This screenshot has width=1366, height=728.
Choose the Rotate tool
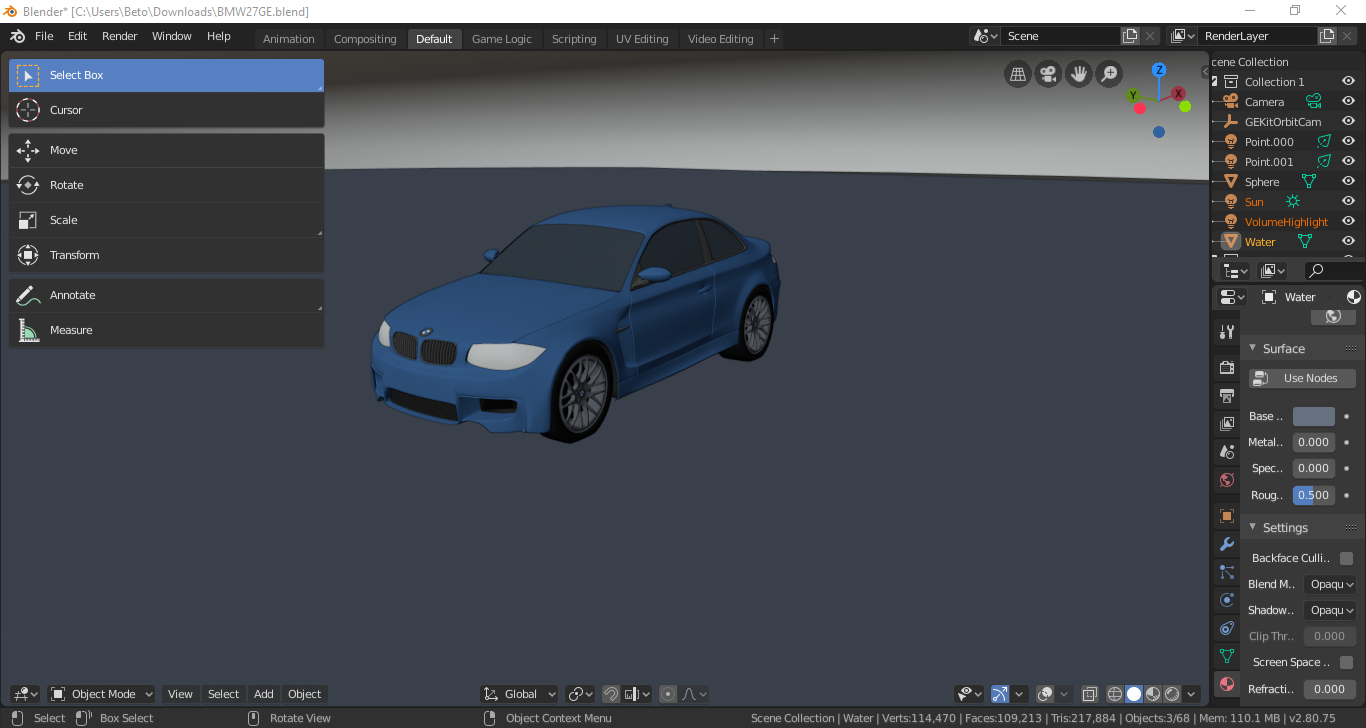pos(166,185)
